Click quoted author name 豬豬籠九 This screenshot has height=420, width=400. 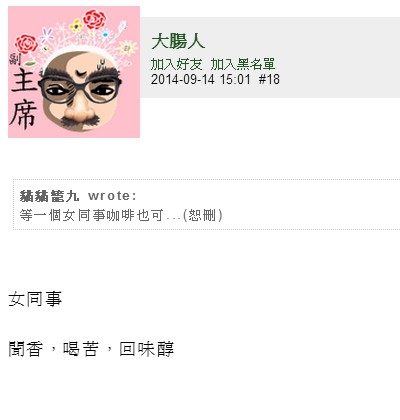point(49,196)
